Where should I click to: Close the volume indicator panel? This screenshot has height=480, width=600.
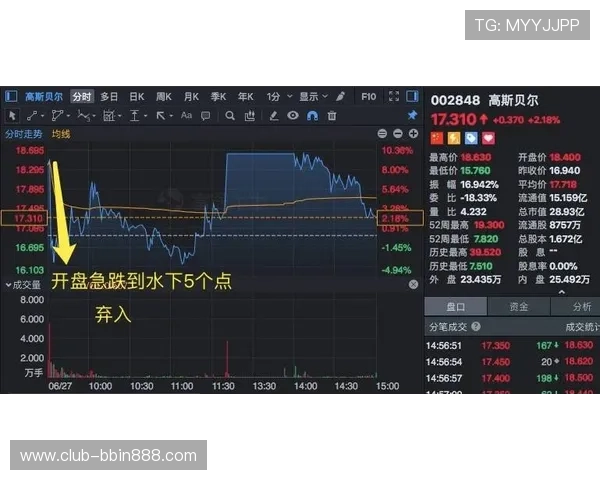pos(413,284)
